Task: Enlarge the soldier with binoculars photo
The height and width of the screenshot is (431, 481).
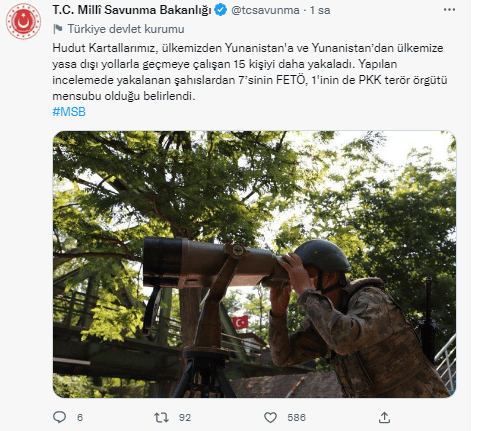Action: click(x=254, y=264)
